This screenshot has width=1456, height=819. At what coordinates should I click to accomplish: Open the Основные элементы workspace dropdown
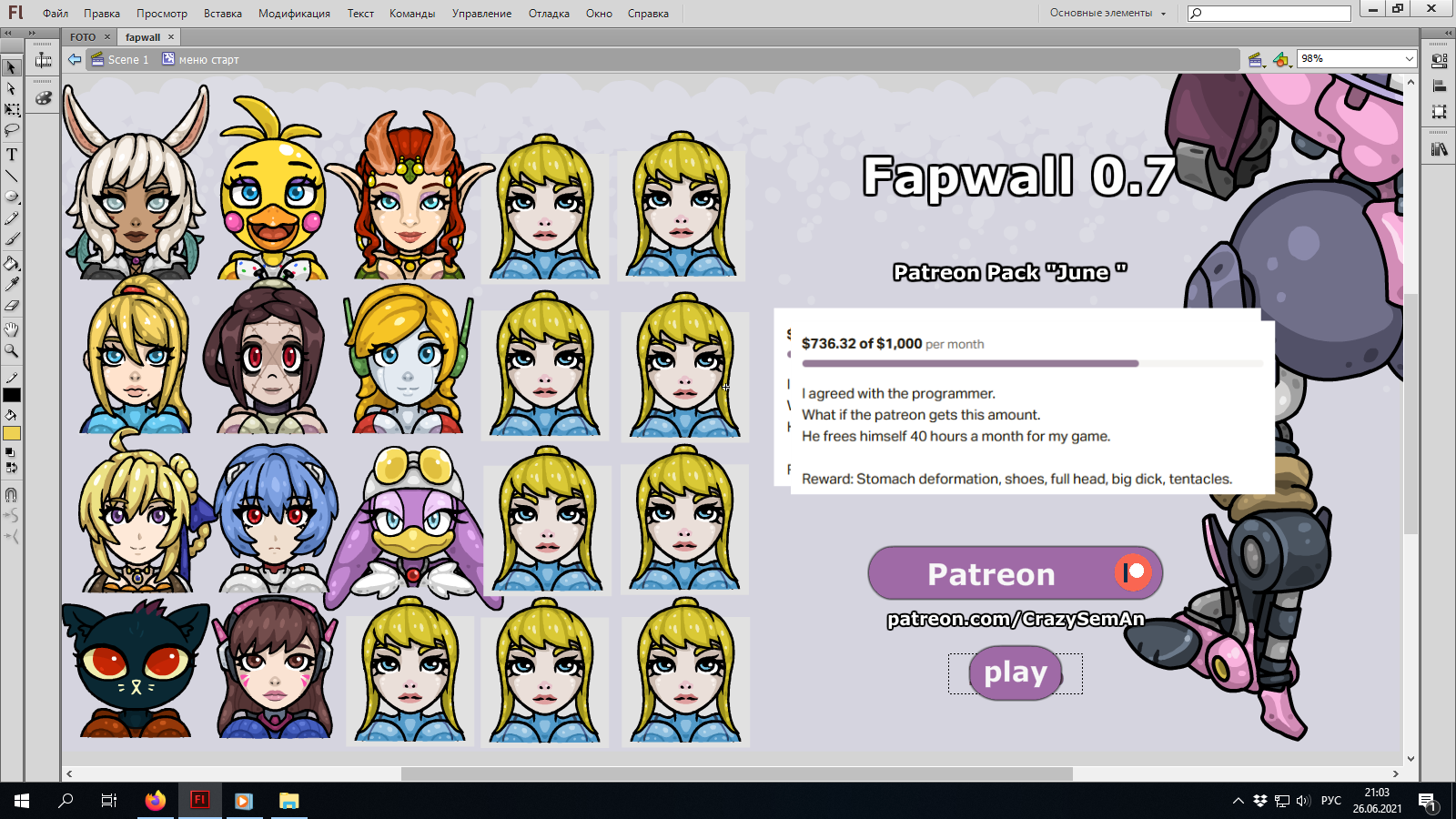[1107, 13]
